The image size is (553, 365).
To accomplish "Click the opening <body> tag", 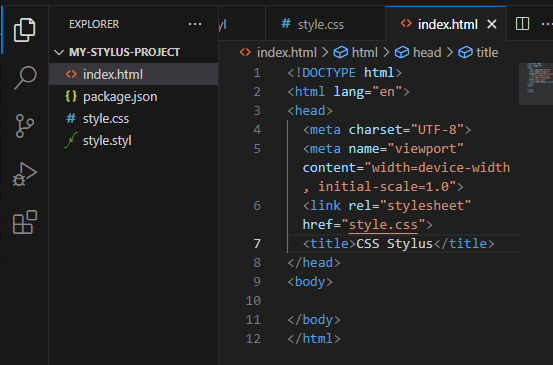I will pyautogui.click(x=310, y=282).
